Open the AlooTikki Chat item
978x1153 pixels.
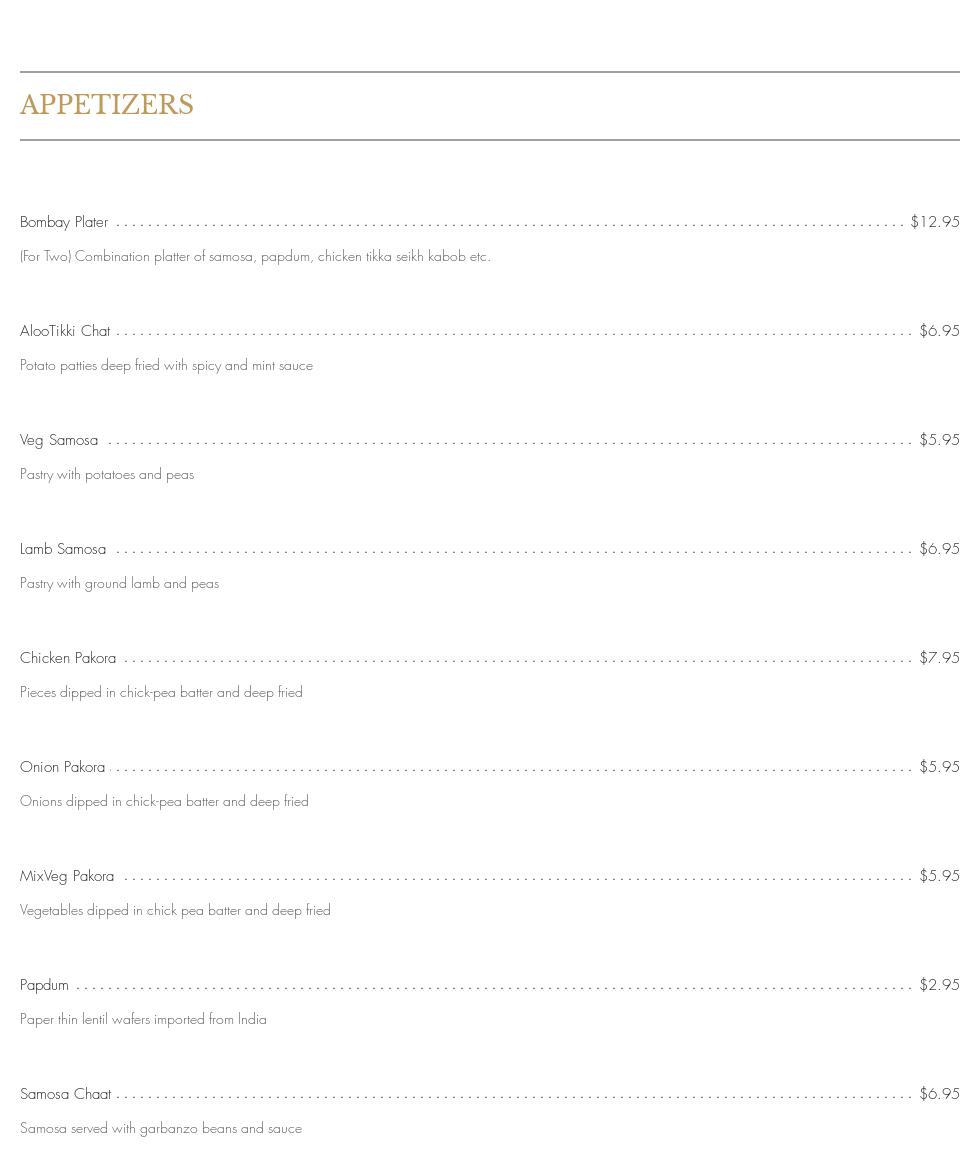point(65,331)
